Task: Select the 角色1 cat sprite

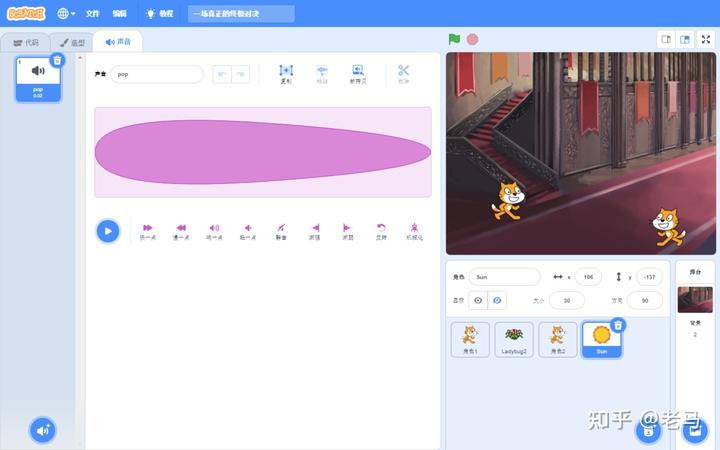Action: [x=470, y=339]
